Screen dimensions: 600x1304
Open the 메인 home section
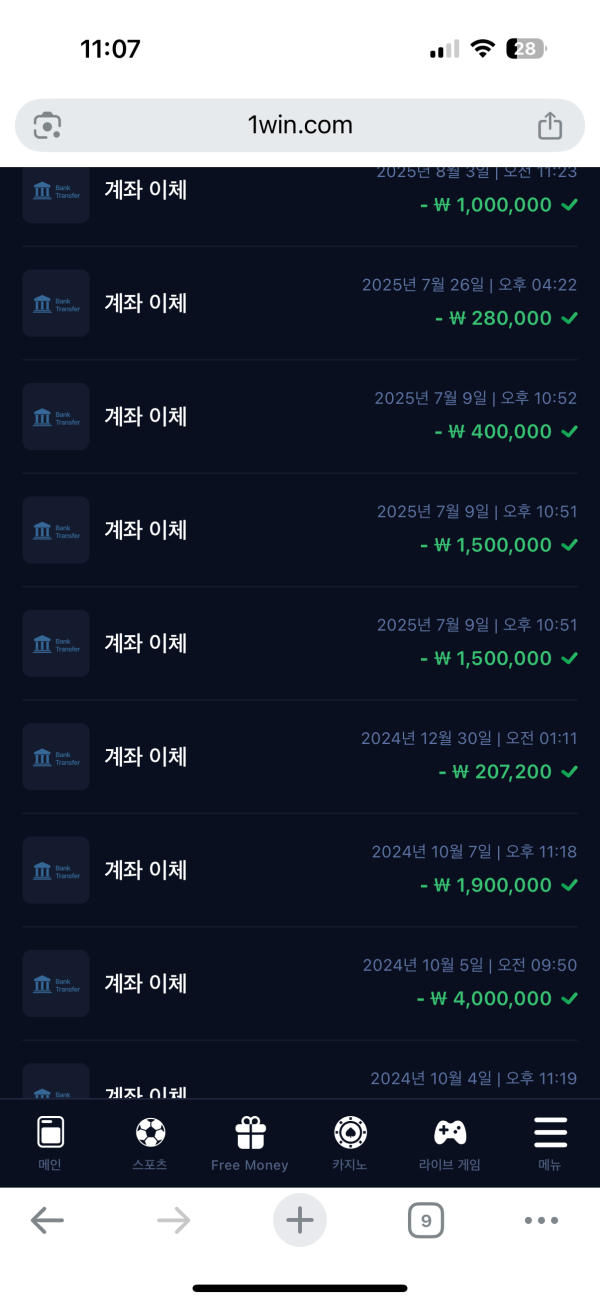48,1140
